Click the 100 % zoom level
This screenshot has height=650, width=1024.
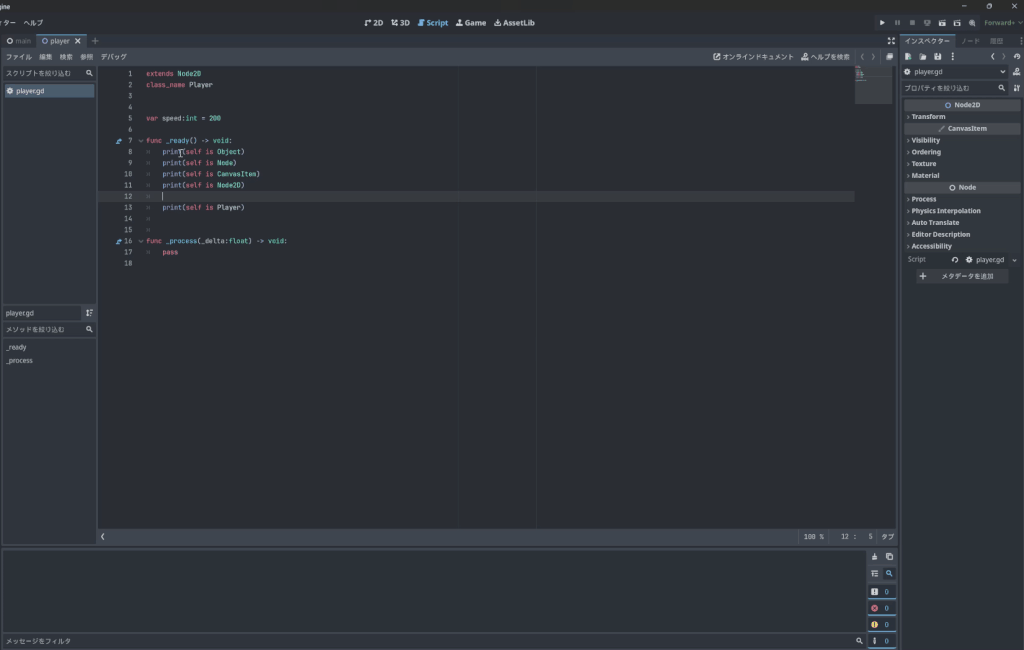(x=814, y=536)
